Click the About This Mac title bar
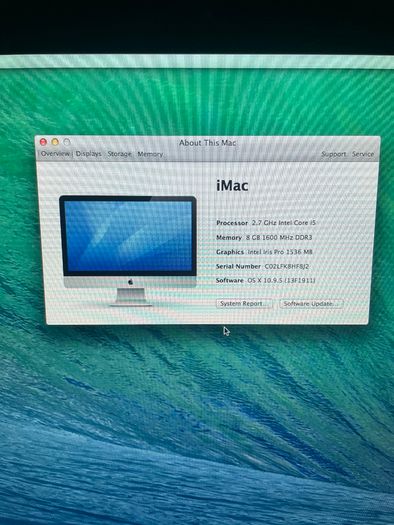This screenshot has width=394, height=525. [208, 143]
